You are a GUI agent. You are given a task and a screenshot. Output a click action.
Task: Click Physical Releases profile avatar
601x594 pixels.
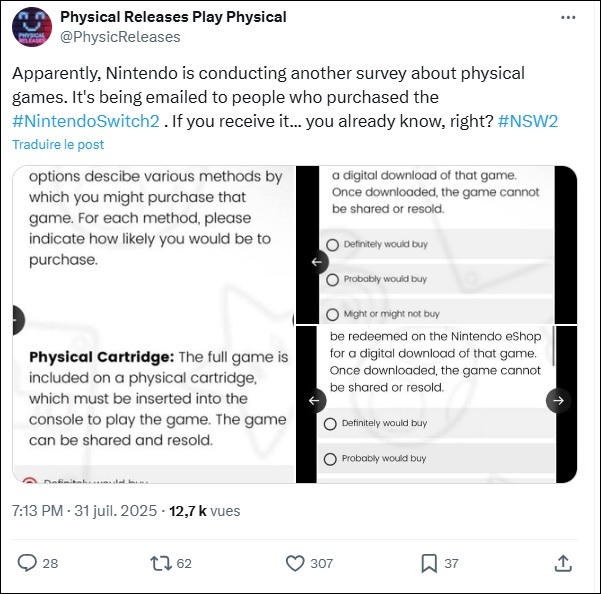(x=31, y=27)
